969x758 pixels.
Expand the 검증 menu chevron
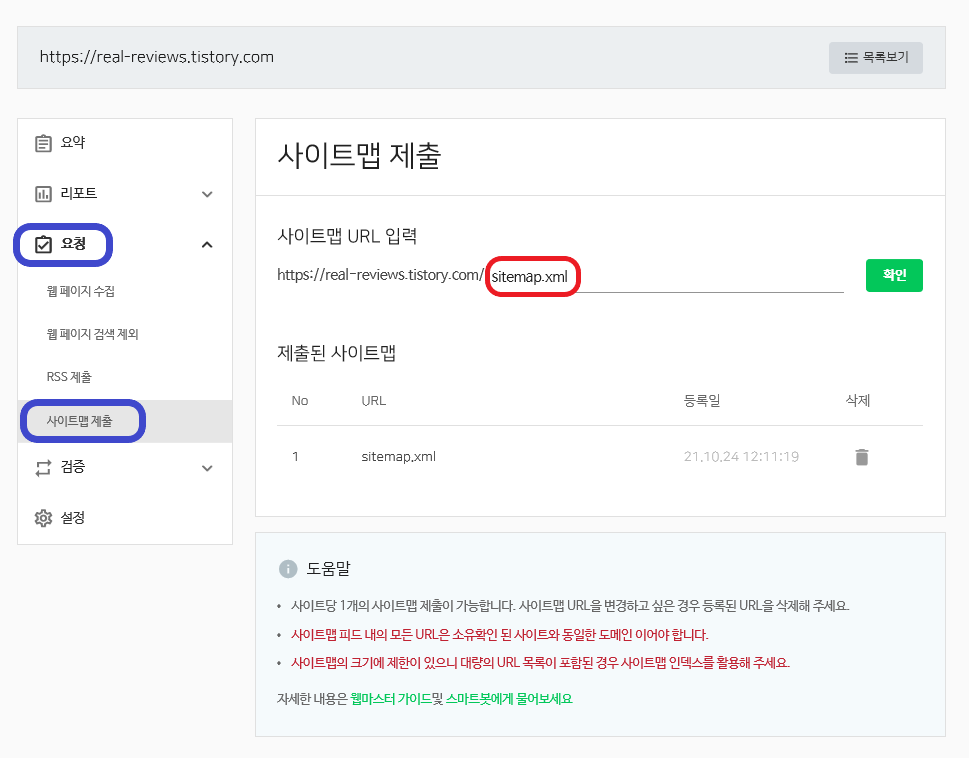(207, 468)
